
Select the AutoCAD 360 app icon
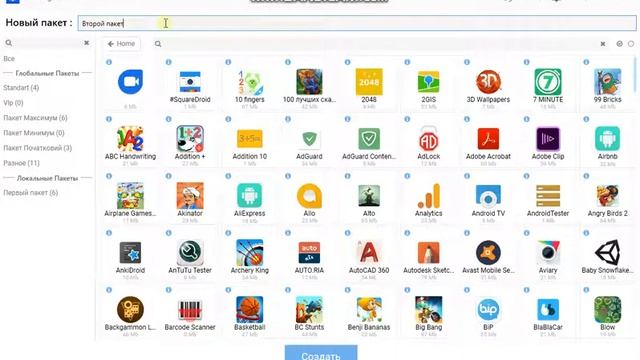coord(369,253)
